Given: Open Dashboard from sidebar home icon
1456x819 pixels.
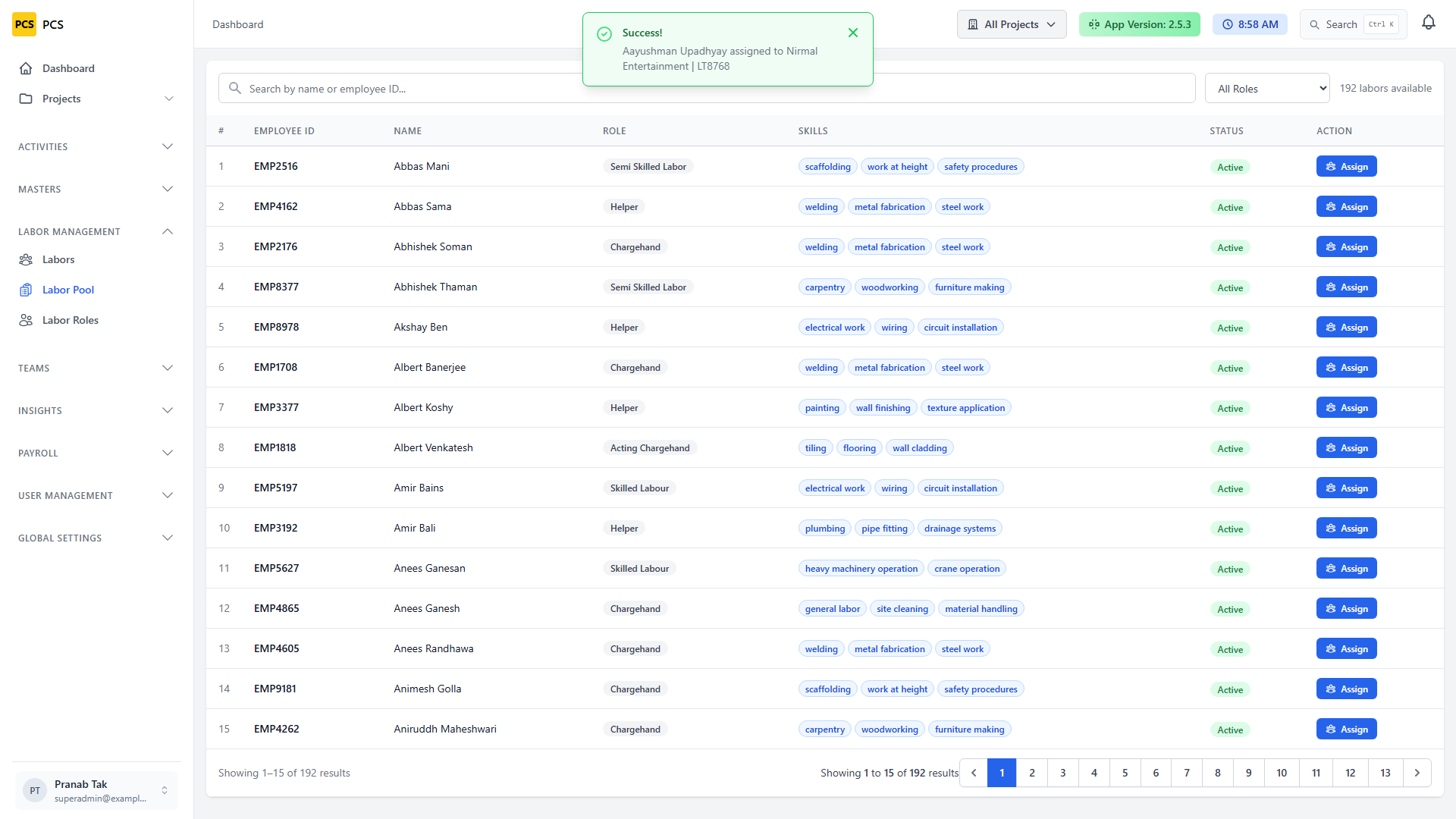Looking at the screenshot, I should coord(26,68).
